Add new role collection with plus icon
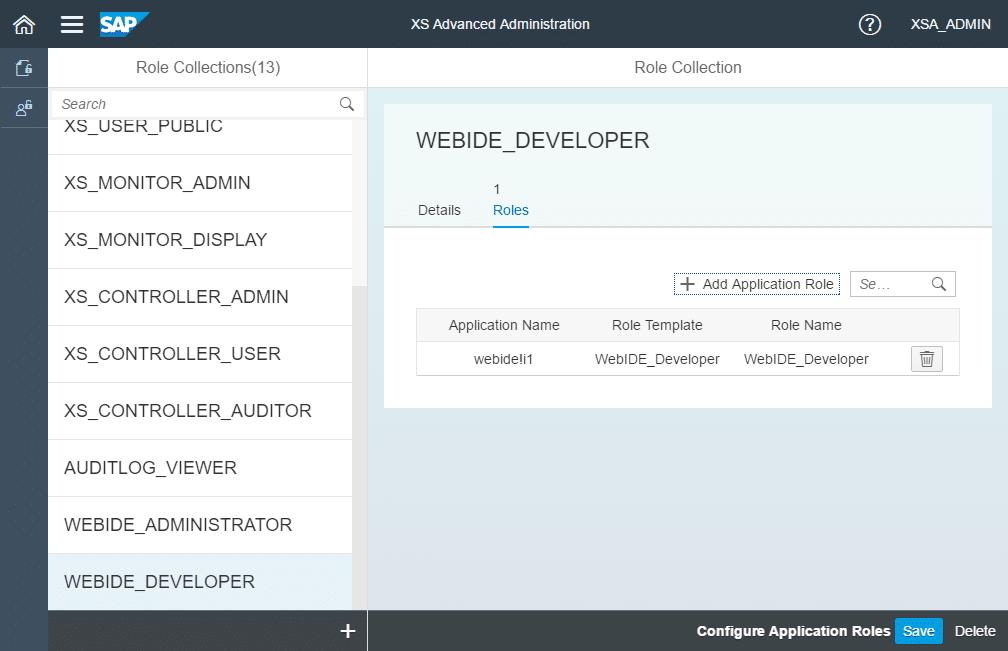This screenshot has height=651, width=1008. pos(348,631)
